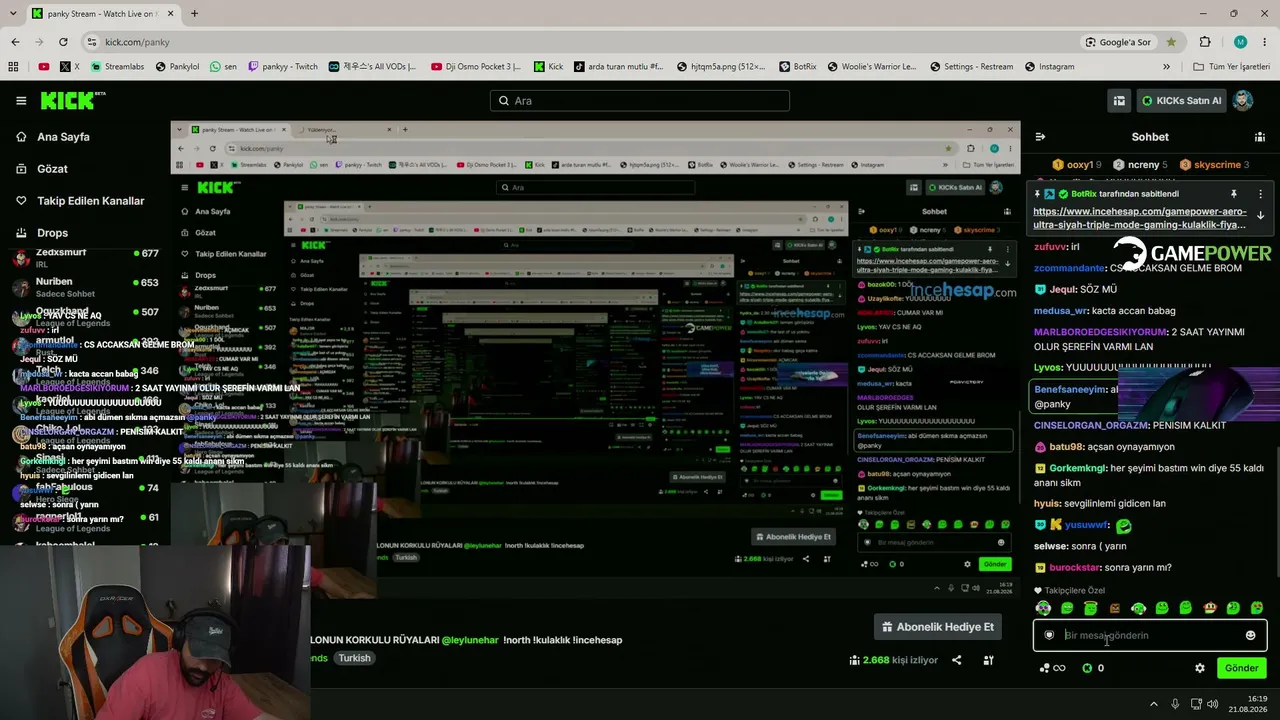The image size is (1280, 720).
Task: Go back in the browser
Action: click(15, 42)
